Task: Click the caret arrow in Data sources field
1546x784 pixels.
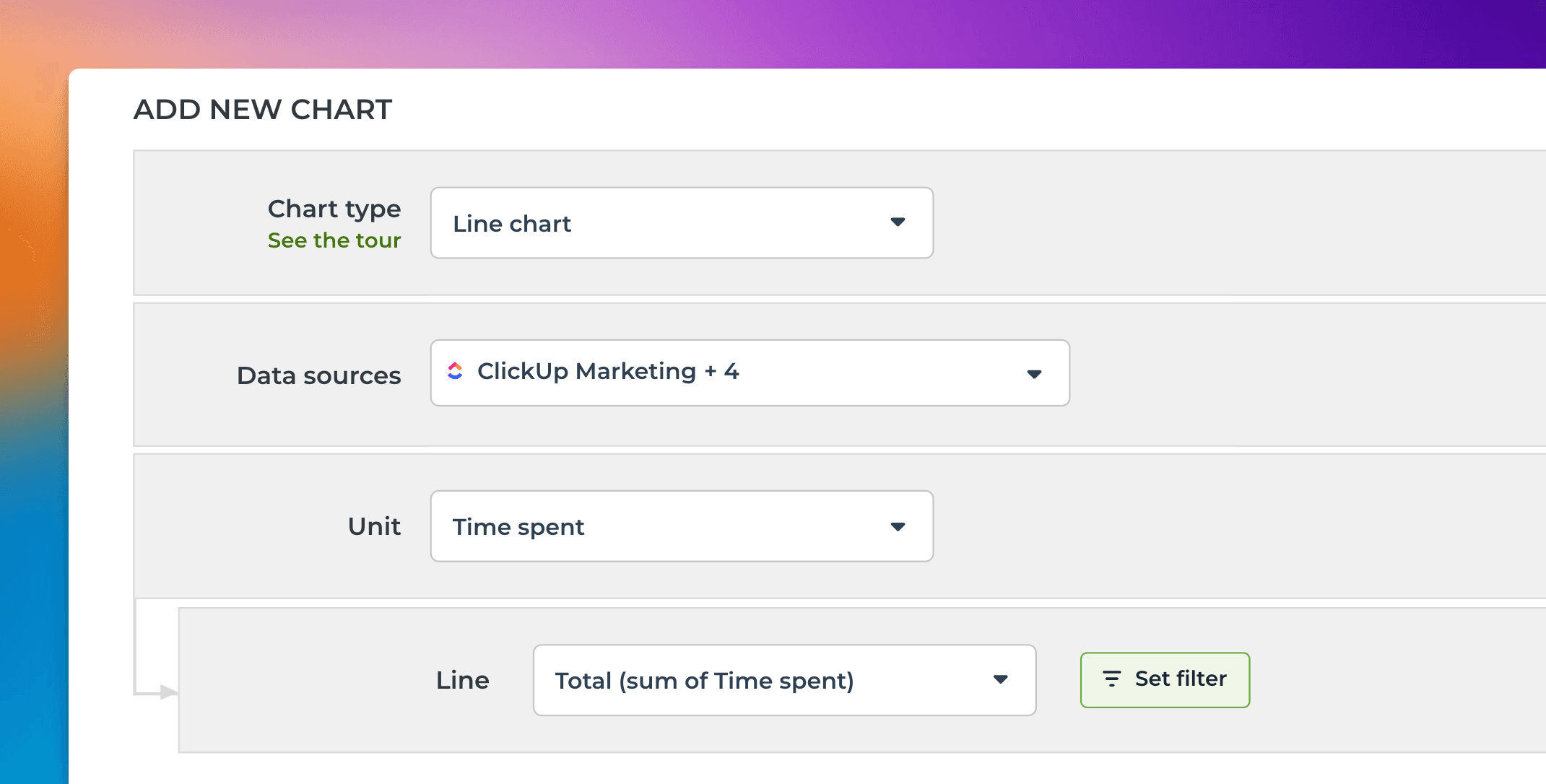Action: click(1034, 374)
